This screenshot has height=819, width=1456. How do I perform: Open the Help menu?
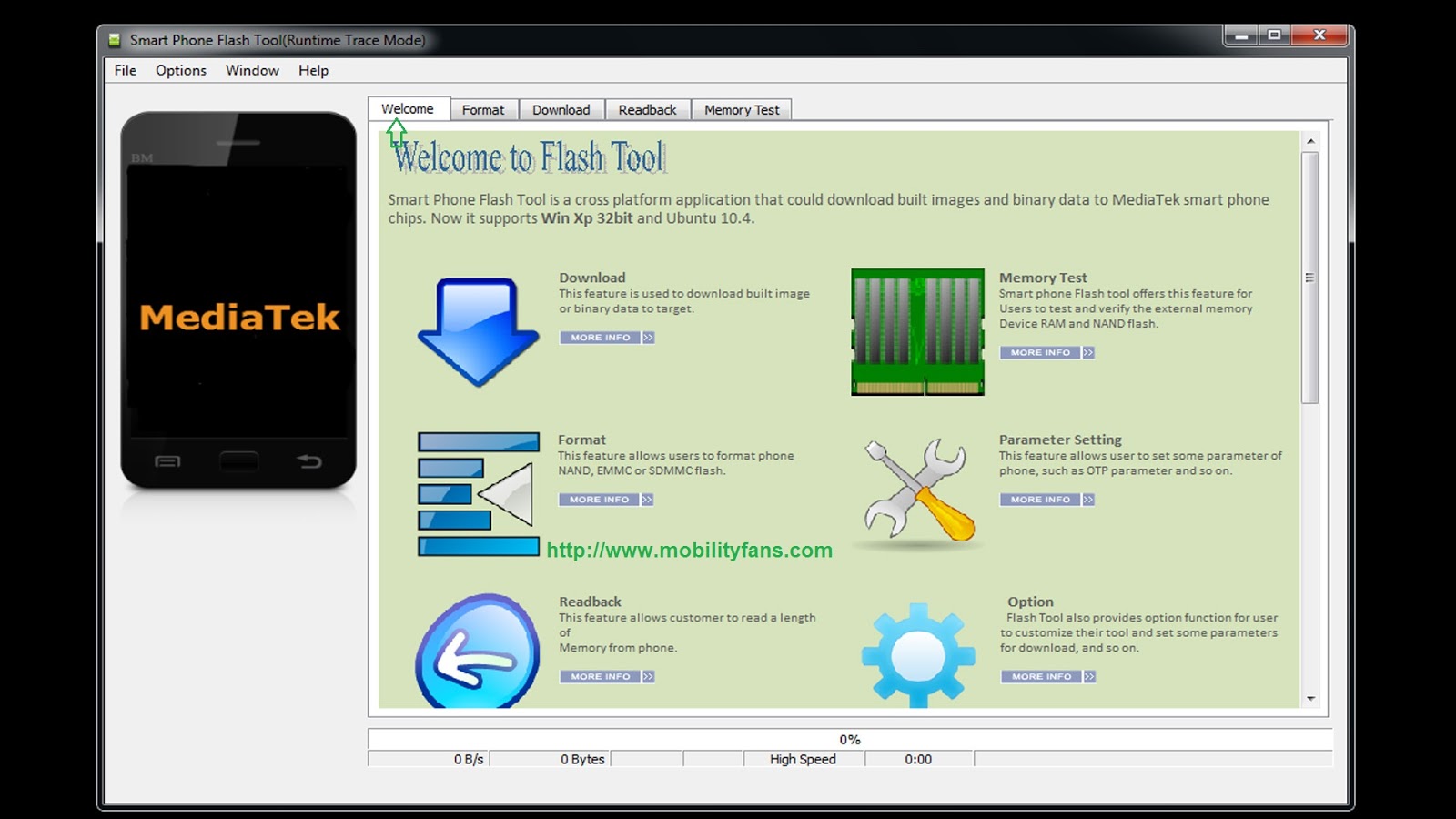click(313, 70)
